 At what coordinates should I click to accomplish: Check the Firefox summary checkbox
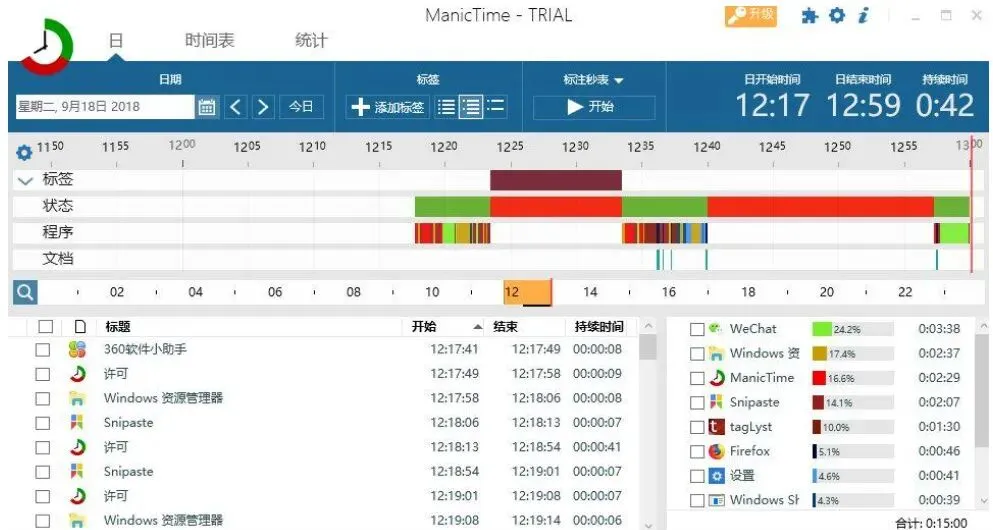click(x=697, y=451)
